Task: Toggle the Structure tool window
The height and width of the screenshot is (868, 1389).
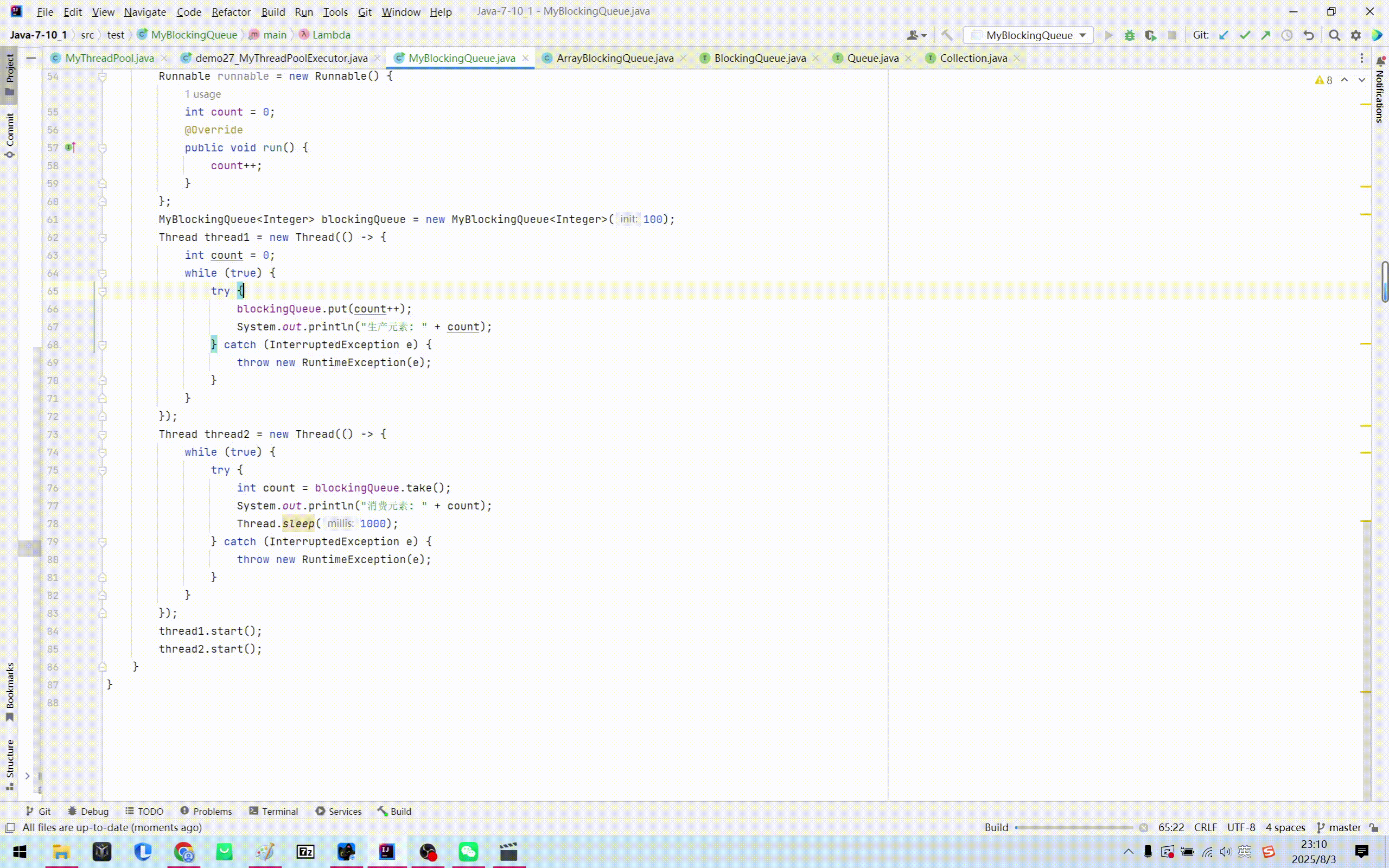Action: [10, 763]
